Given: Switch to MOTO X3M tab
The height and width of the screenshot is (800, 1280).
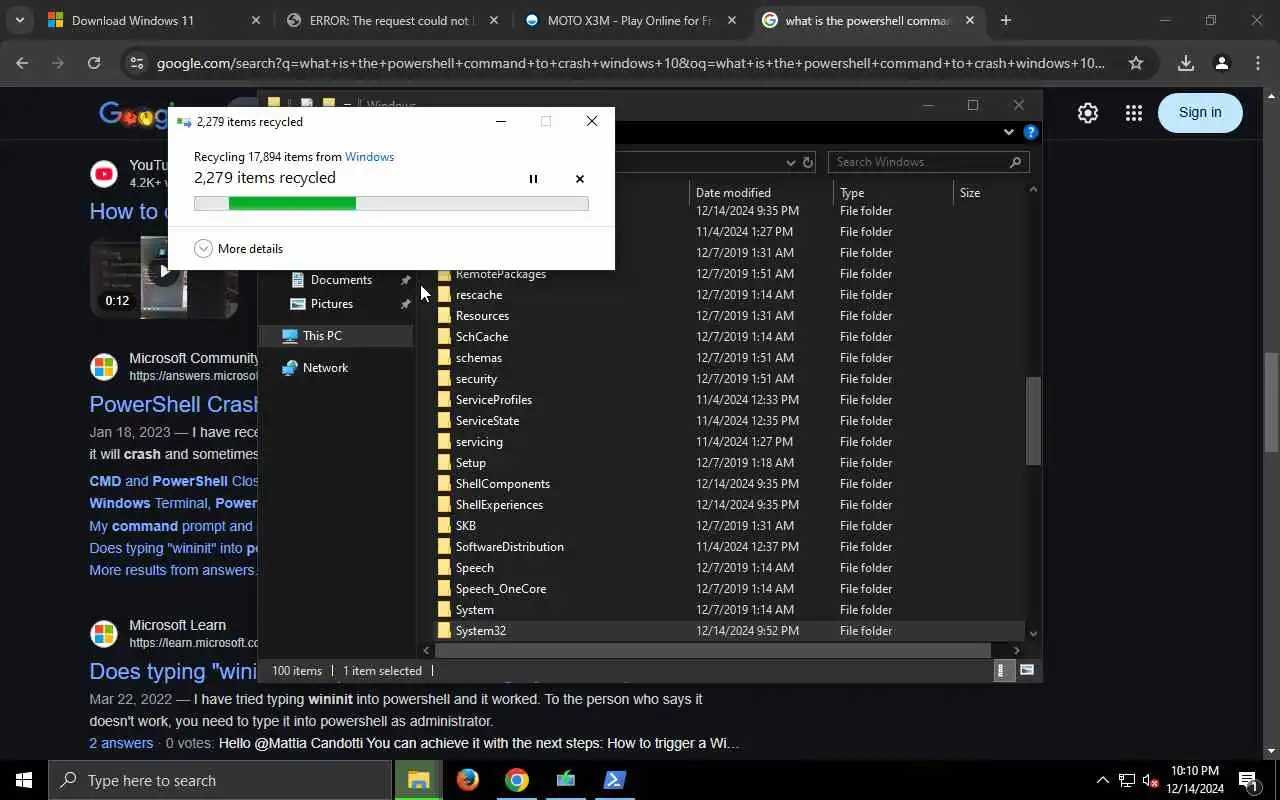Looking at the screenshot, I should pos(630,20).
